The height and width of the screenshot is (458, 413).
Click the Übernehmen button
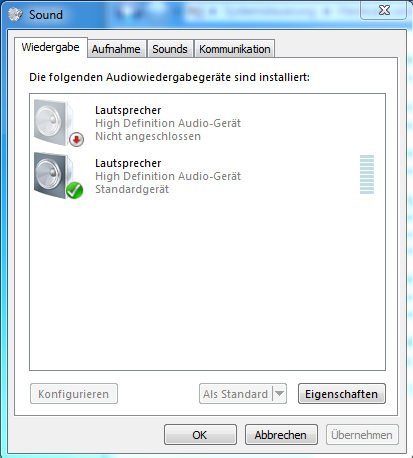(x=362, y=435)
